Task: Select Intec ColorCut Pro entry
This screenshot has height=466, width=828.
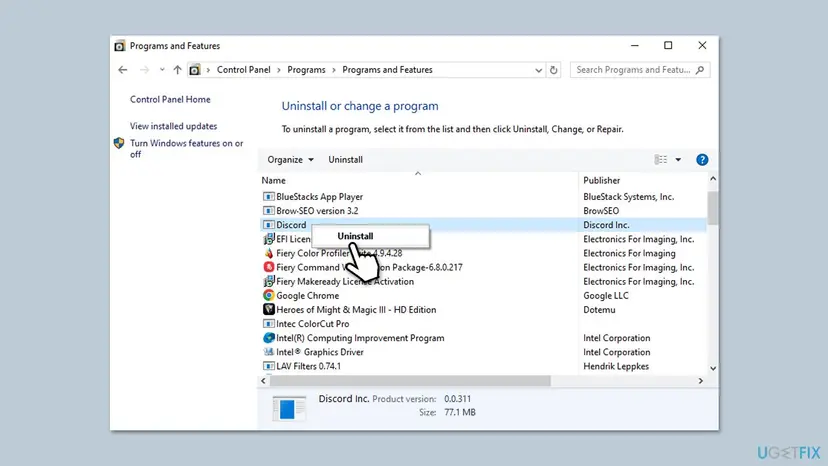Action: pos(313,324)
